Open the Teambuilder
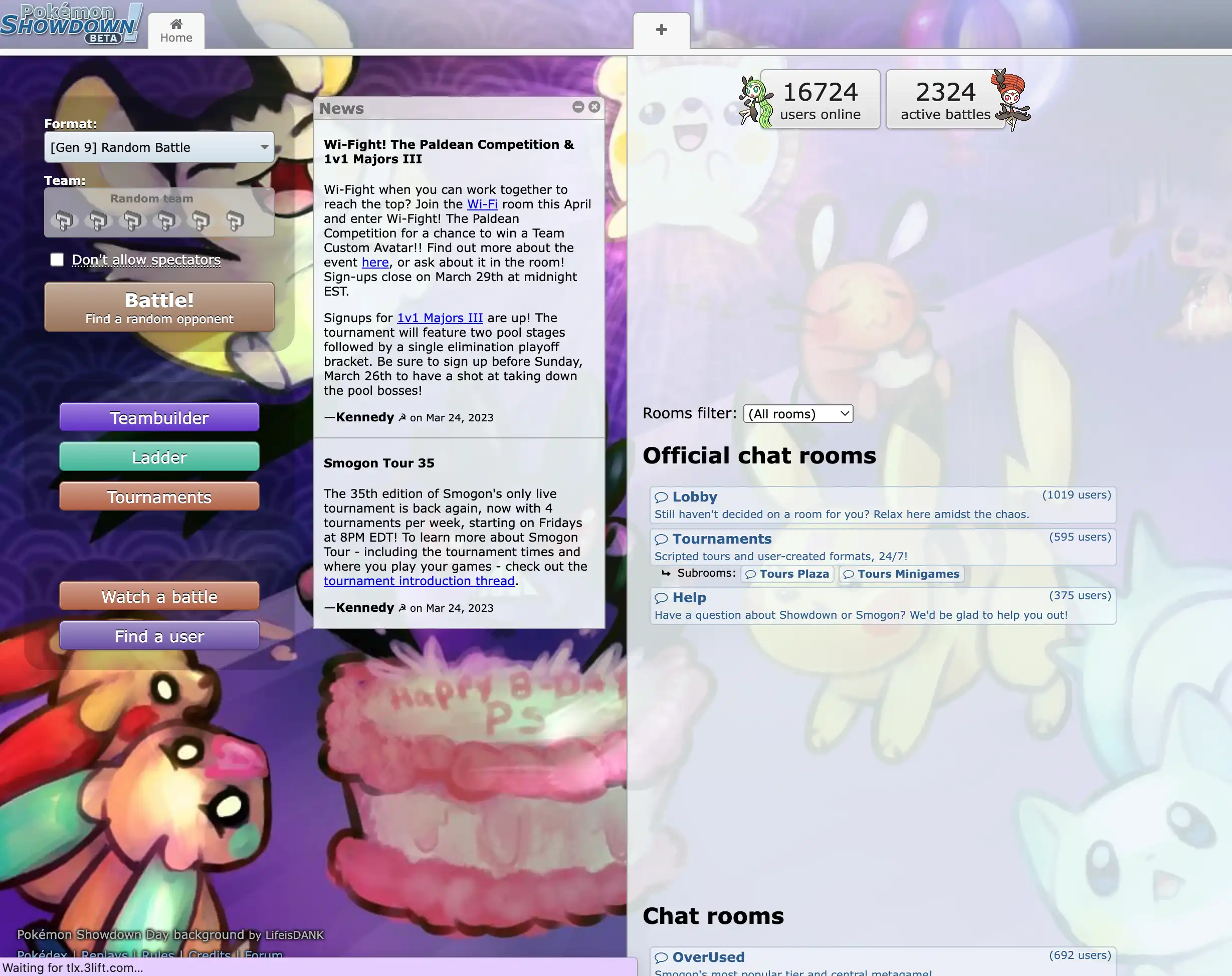Image resolution: width=1232 pixels, height=976 pixels. coord(159,417)
